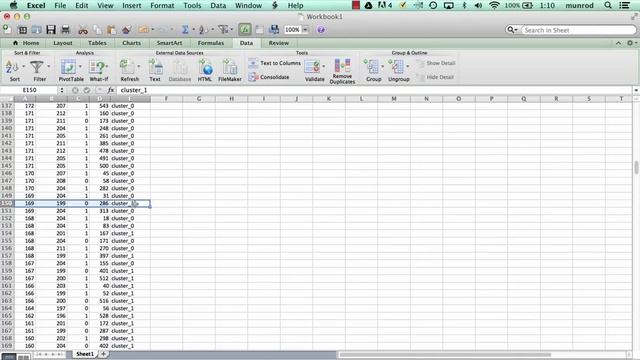Open the Toolbox icon in toolbar
This screenshot has width=640, height=360.
(x=259, y=29)
